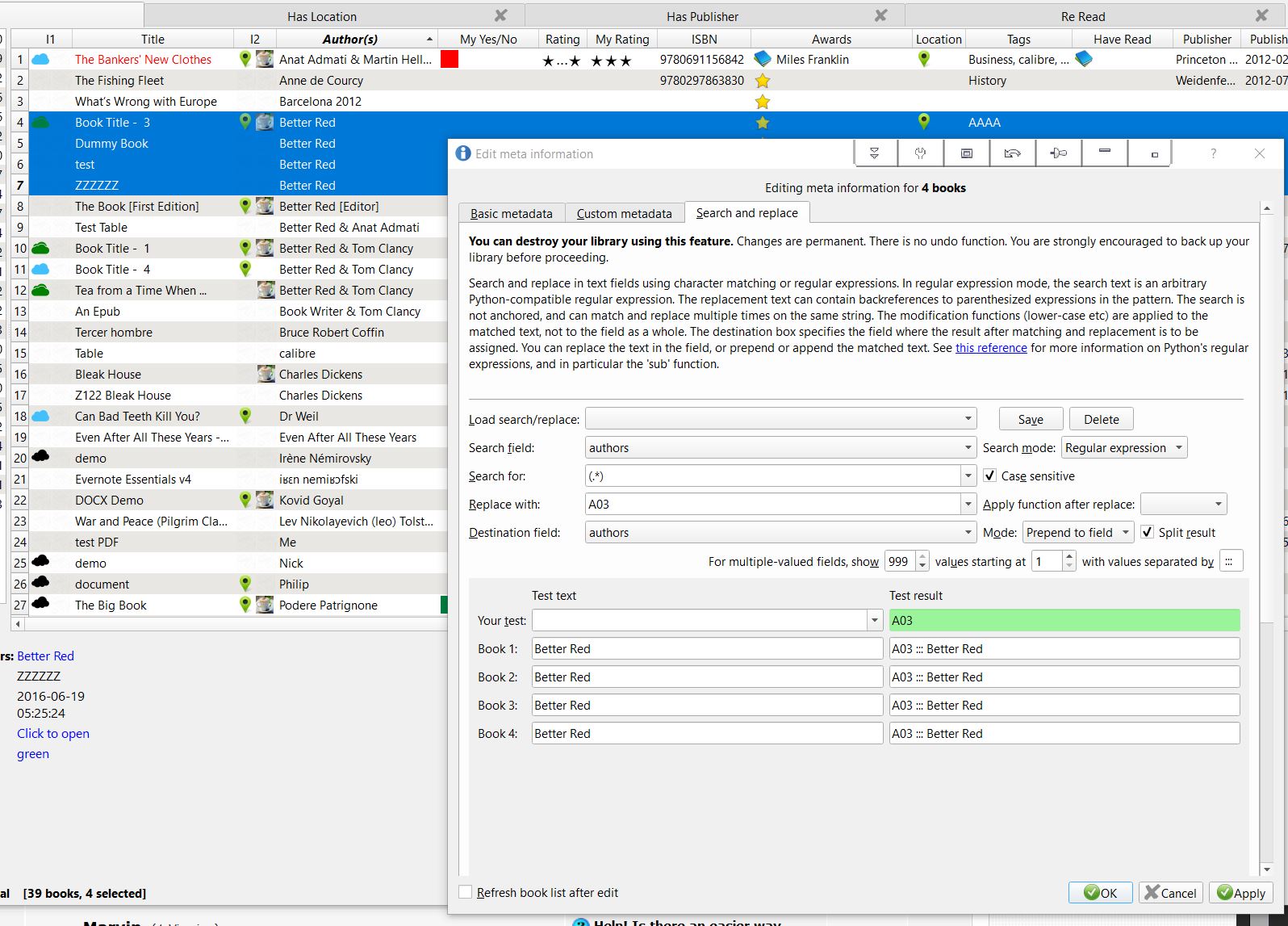Screen dimensions: 1288x926
Task: Toggle the Case sensitive checkbox
Action: point(990,476)
